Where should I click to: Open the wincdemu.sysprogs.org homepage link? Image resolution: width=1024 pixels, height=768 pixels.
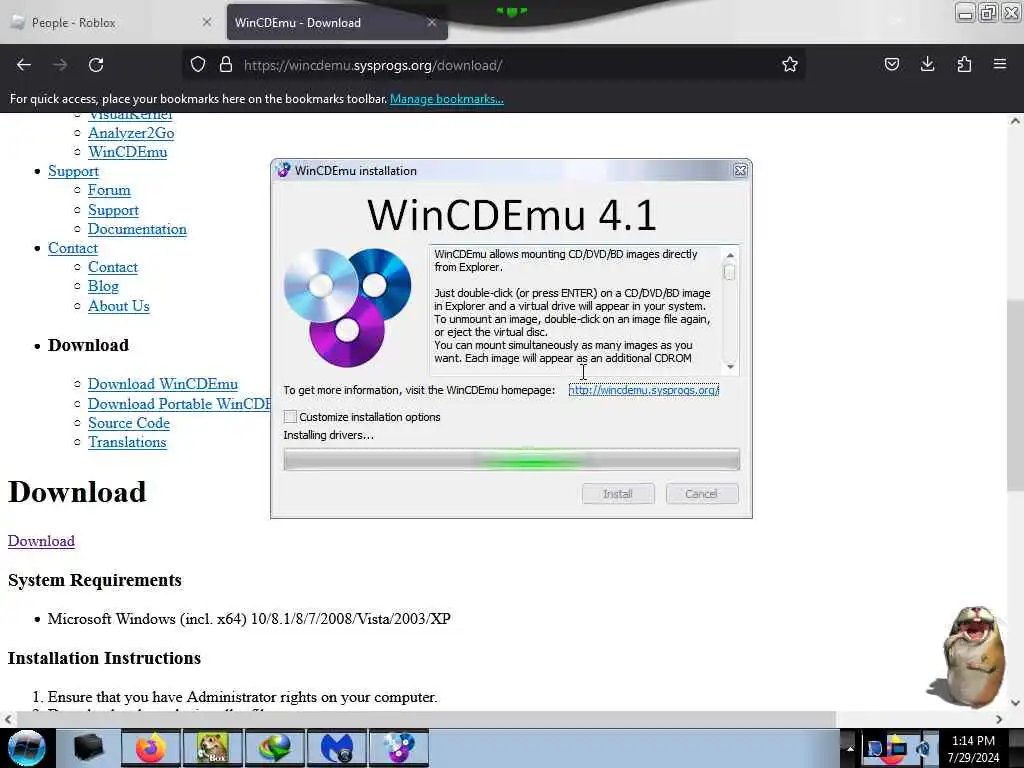[x=643, y=390]
